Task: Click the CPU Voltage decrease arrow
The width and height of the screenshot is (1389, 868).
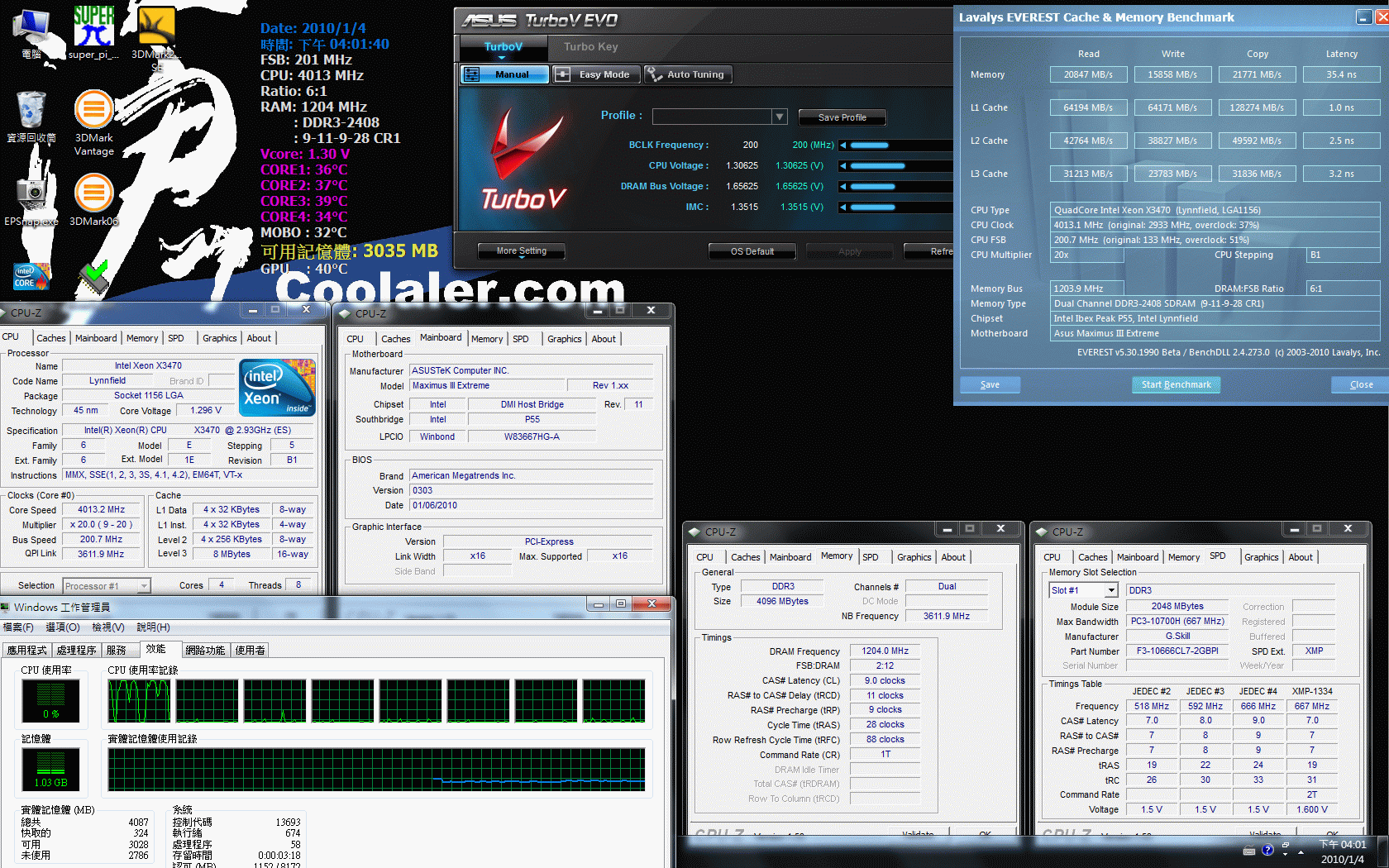Action: [x=843, y=166]
